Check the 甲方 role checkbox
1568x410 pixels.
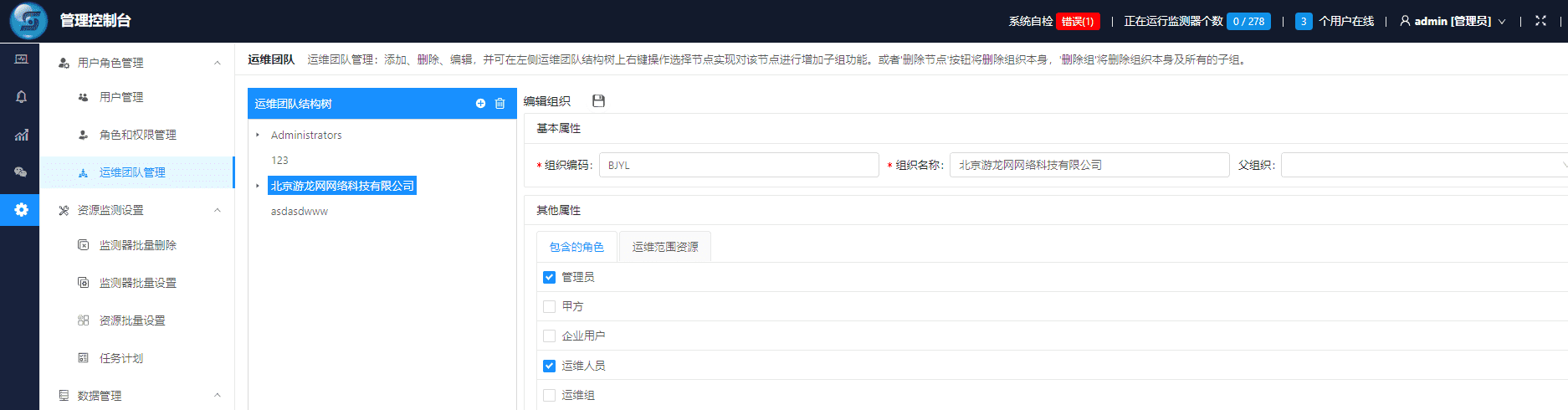pos(549,306)
